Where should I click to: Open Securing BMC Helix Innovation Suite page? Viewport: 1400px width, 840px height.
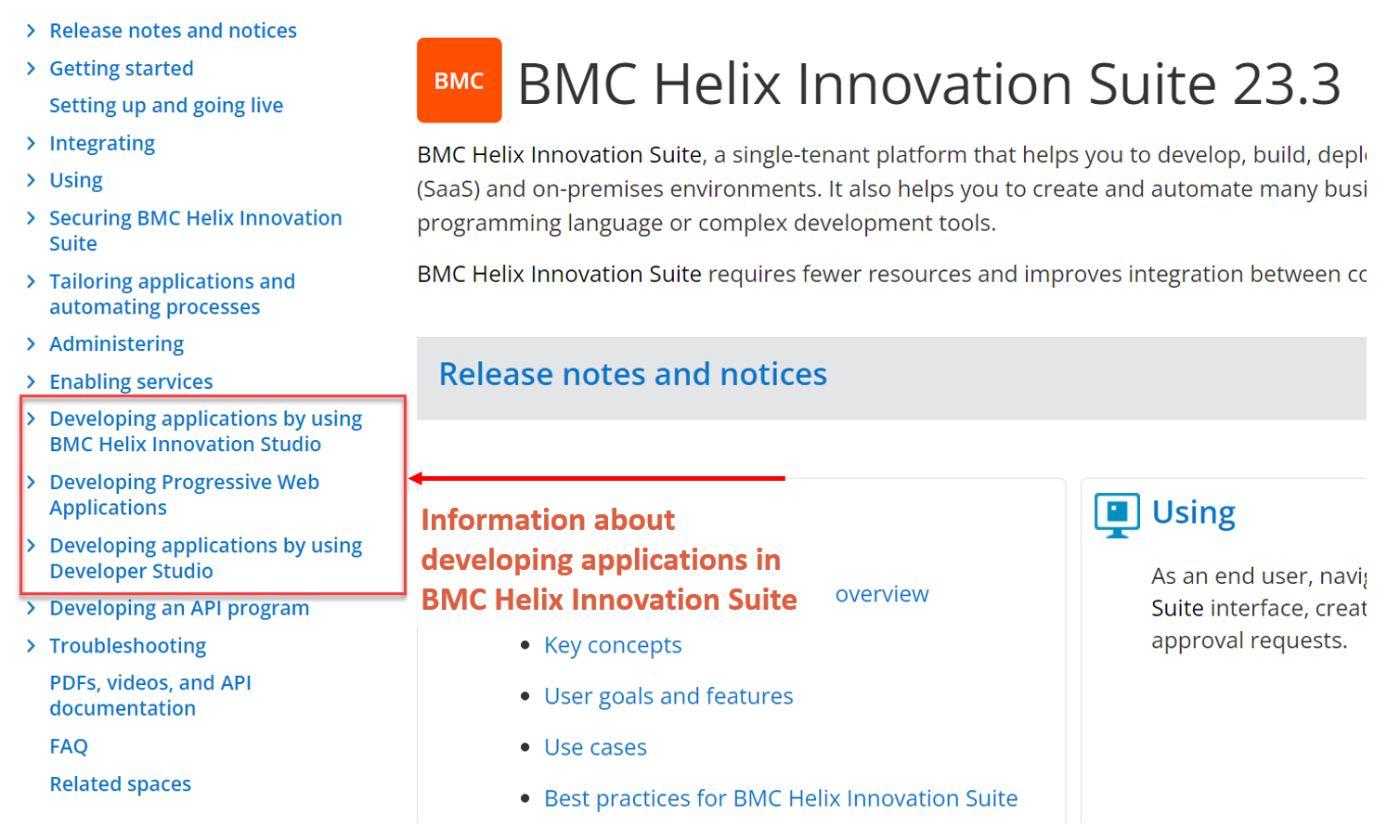[196, 230]
